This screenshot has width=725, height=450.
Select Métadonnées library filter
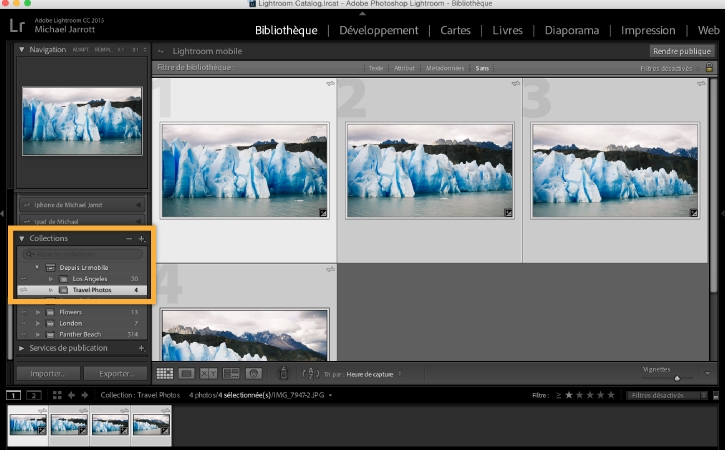point(445,68)
